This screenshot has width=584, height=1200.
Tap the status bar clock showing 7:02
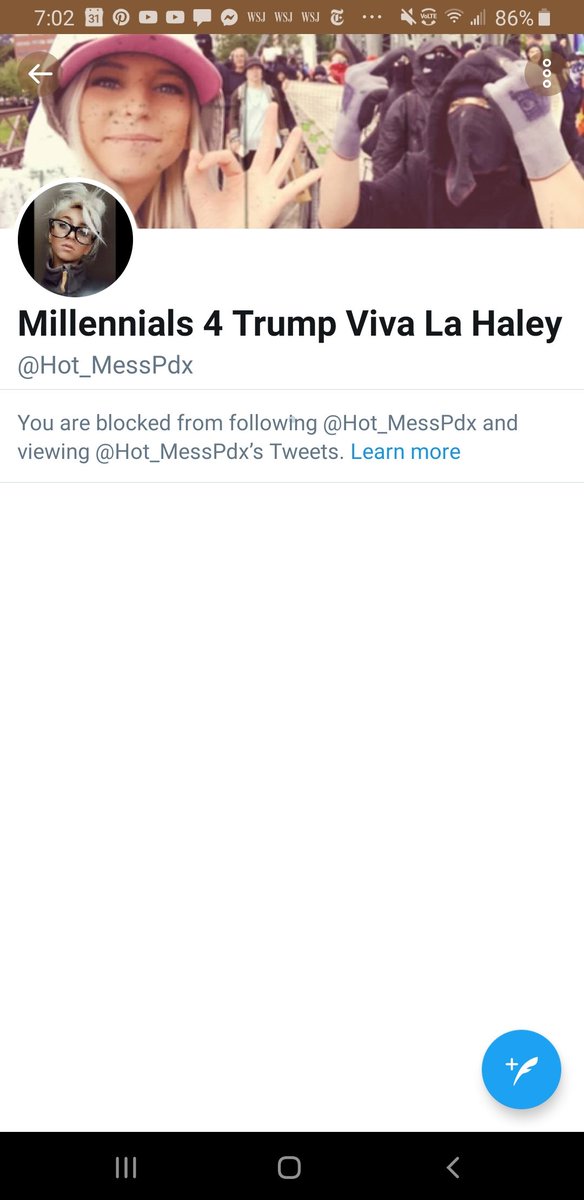coord(54,18)
